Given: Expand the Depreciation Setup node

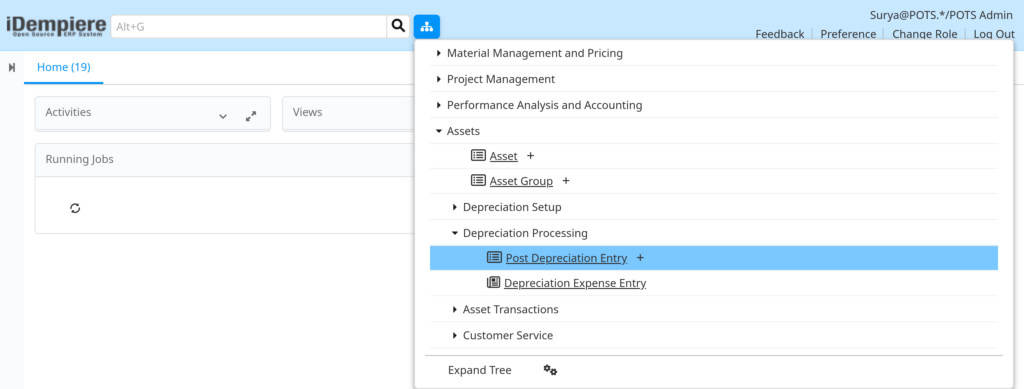Looking at the screenshot, I should 455,207.
